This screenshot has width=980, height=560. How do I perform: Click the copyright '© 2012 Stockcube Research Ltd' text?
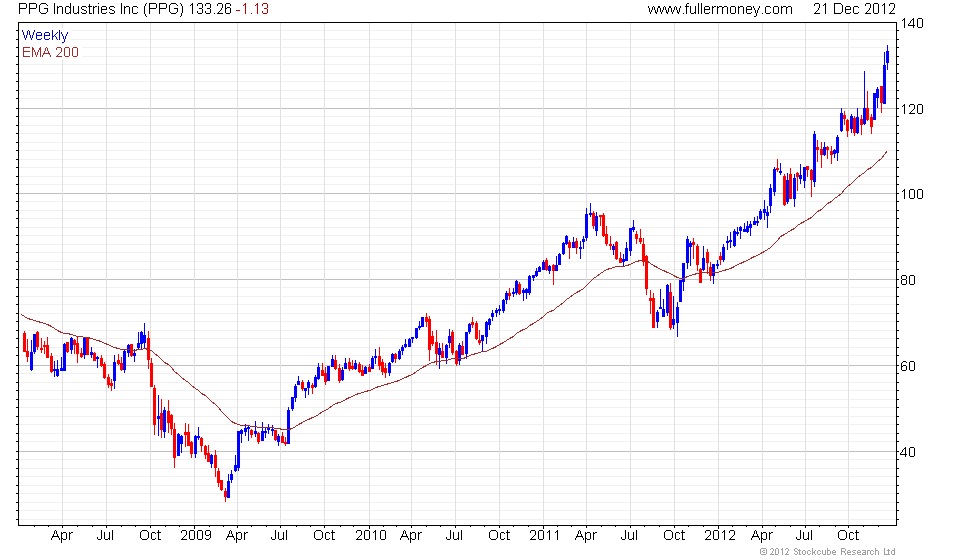tap(828, 552)
